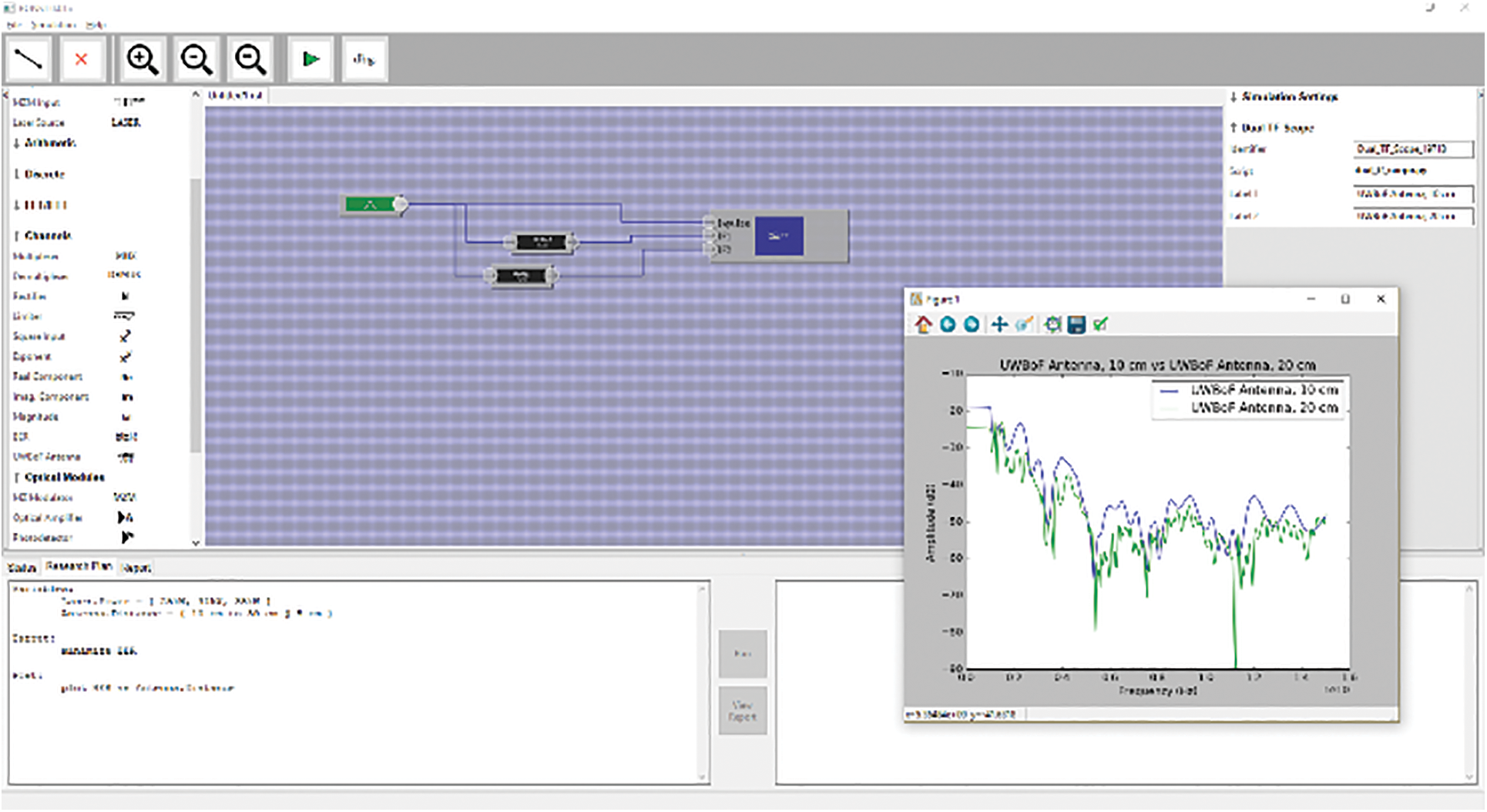Click the Identifier input field

coord(1413,149)
